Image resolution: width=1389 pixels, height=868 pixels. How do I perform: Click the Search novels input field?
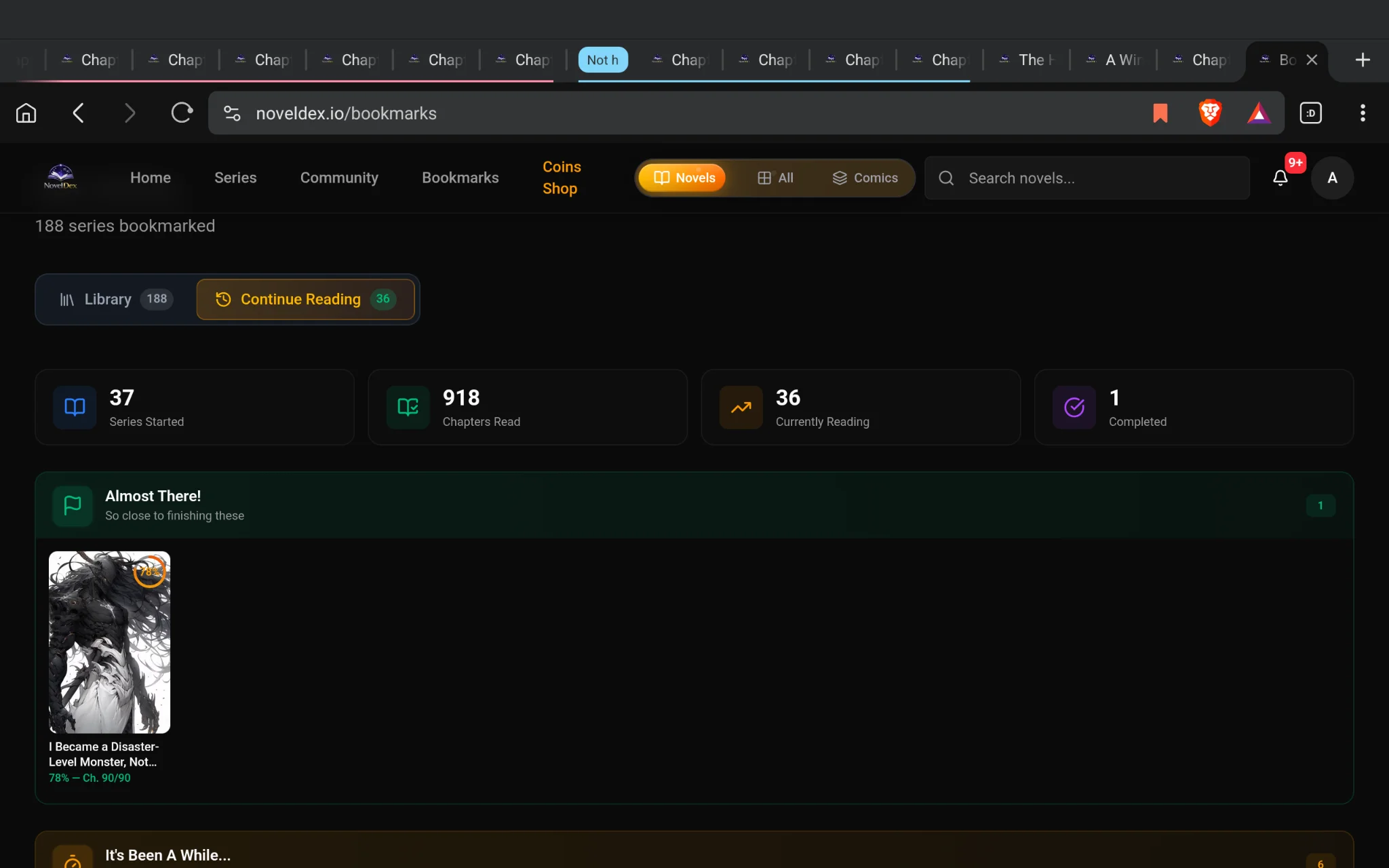click(x=1087, y=178)
